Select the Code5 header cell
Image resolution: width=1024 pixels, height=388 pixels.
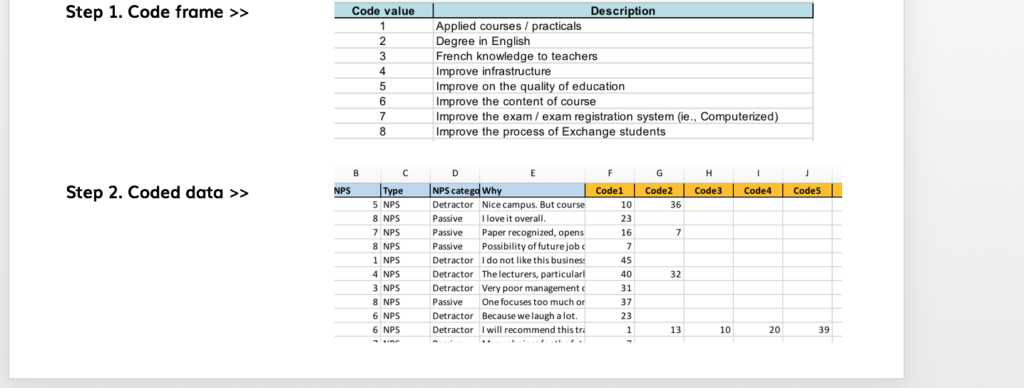coord(807,191)
